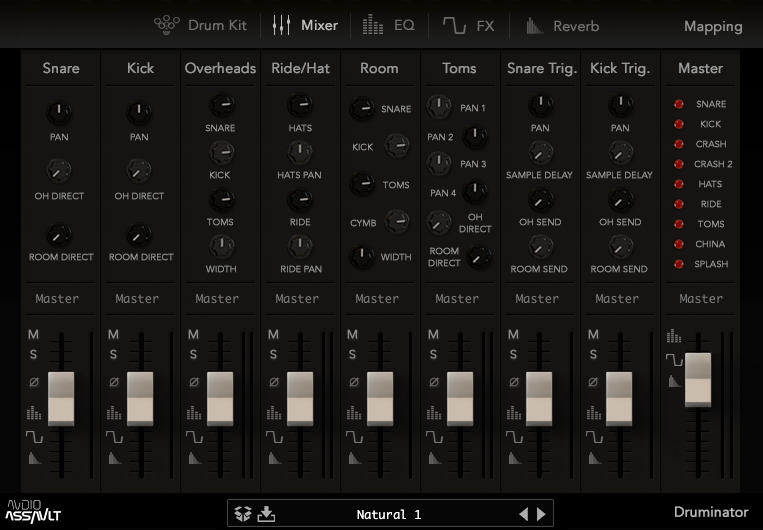Go to the next preset arrow

(x=541, y=514)
